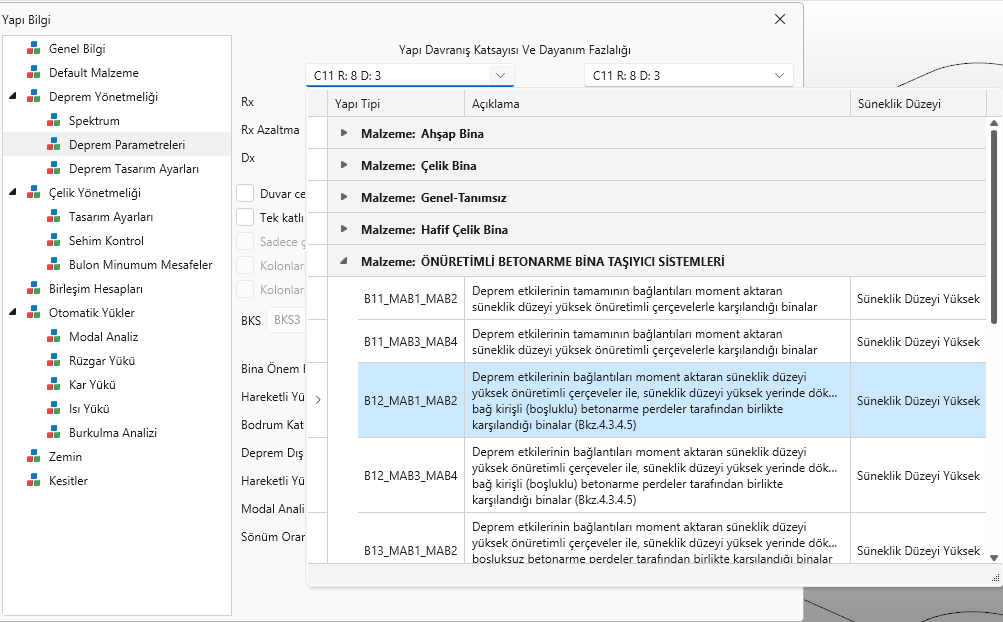
Task: Click the Rüzgar Yükü icon
Action: [54, 361]
